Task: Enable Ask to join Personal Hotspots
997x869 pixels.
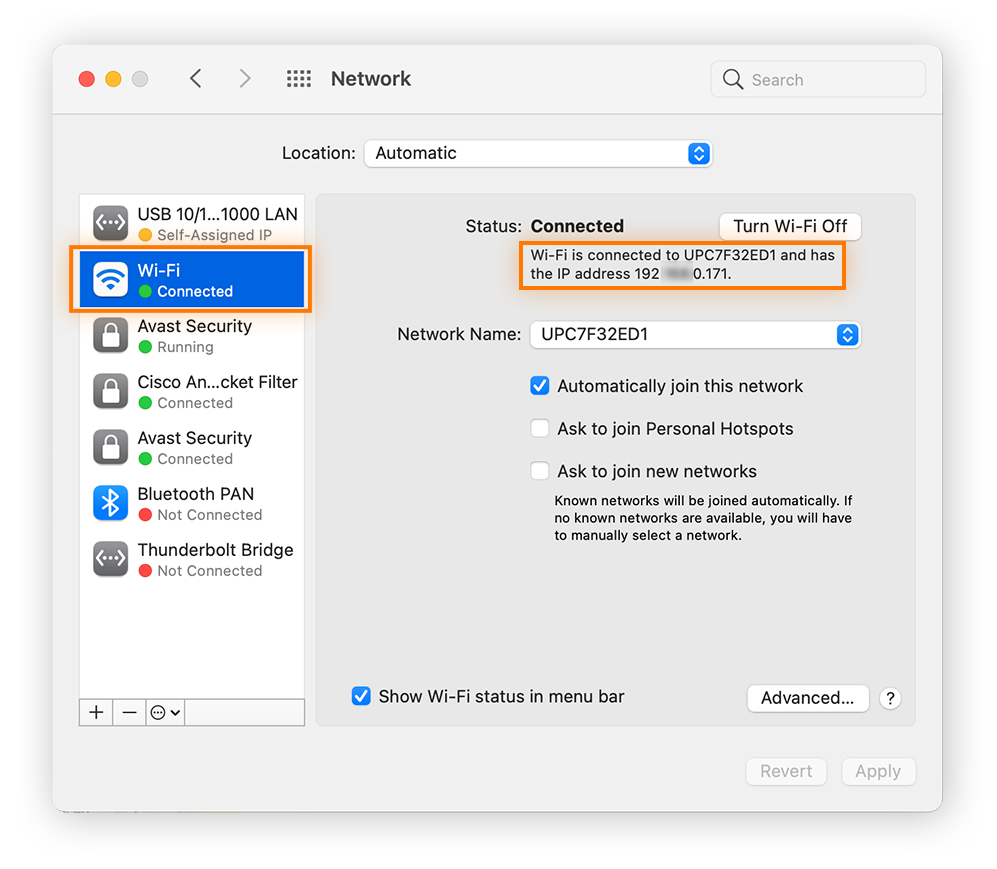Action: point(539,428)
